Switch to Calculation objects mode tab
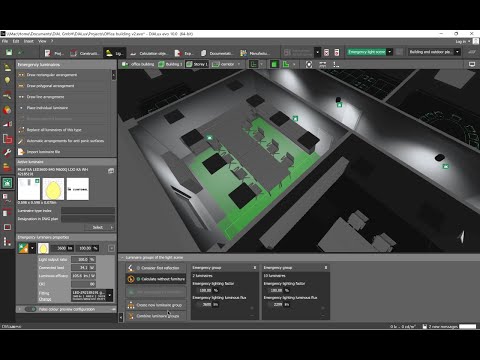Image resolution: width=480 pixels, height=360 pixels. pos(149,53)
